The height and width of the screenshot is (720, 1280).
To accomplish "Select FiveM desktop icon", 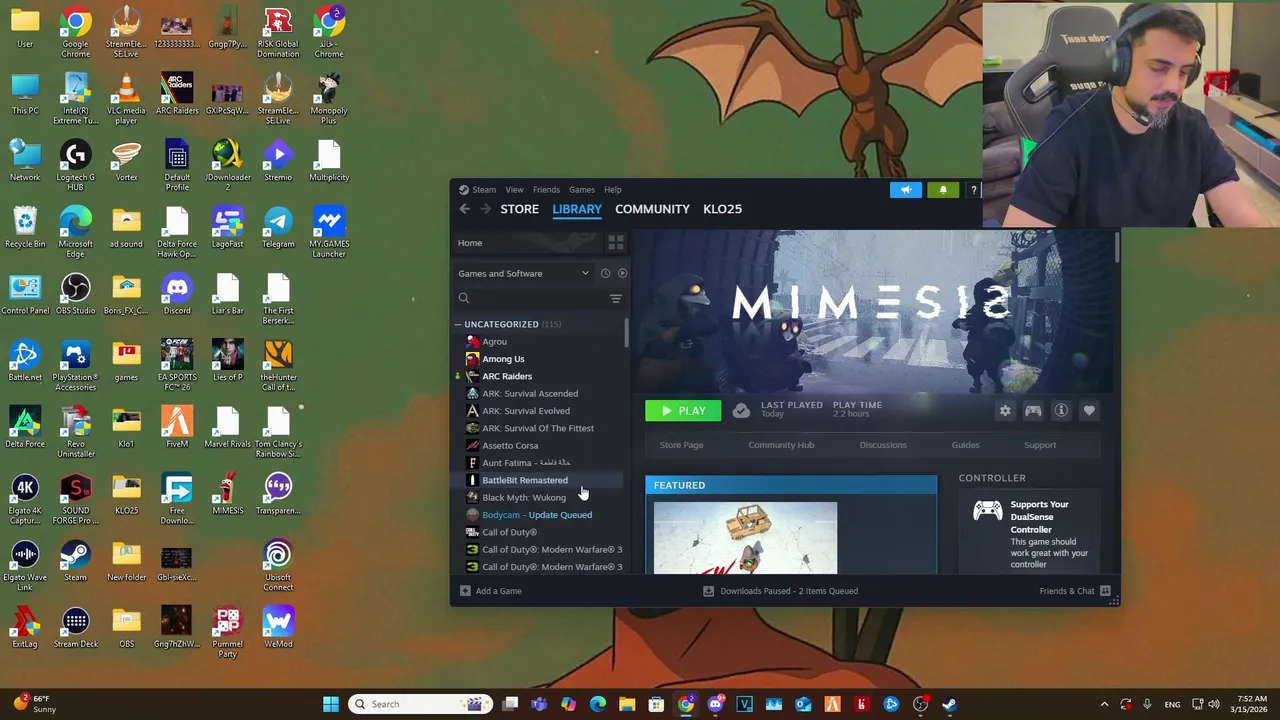I will pos(177,427).
